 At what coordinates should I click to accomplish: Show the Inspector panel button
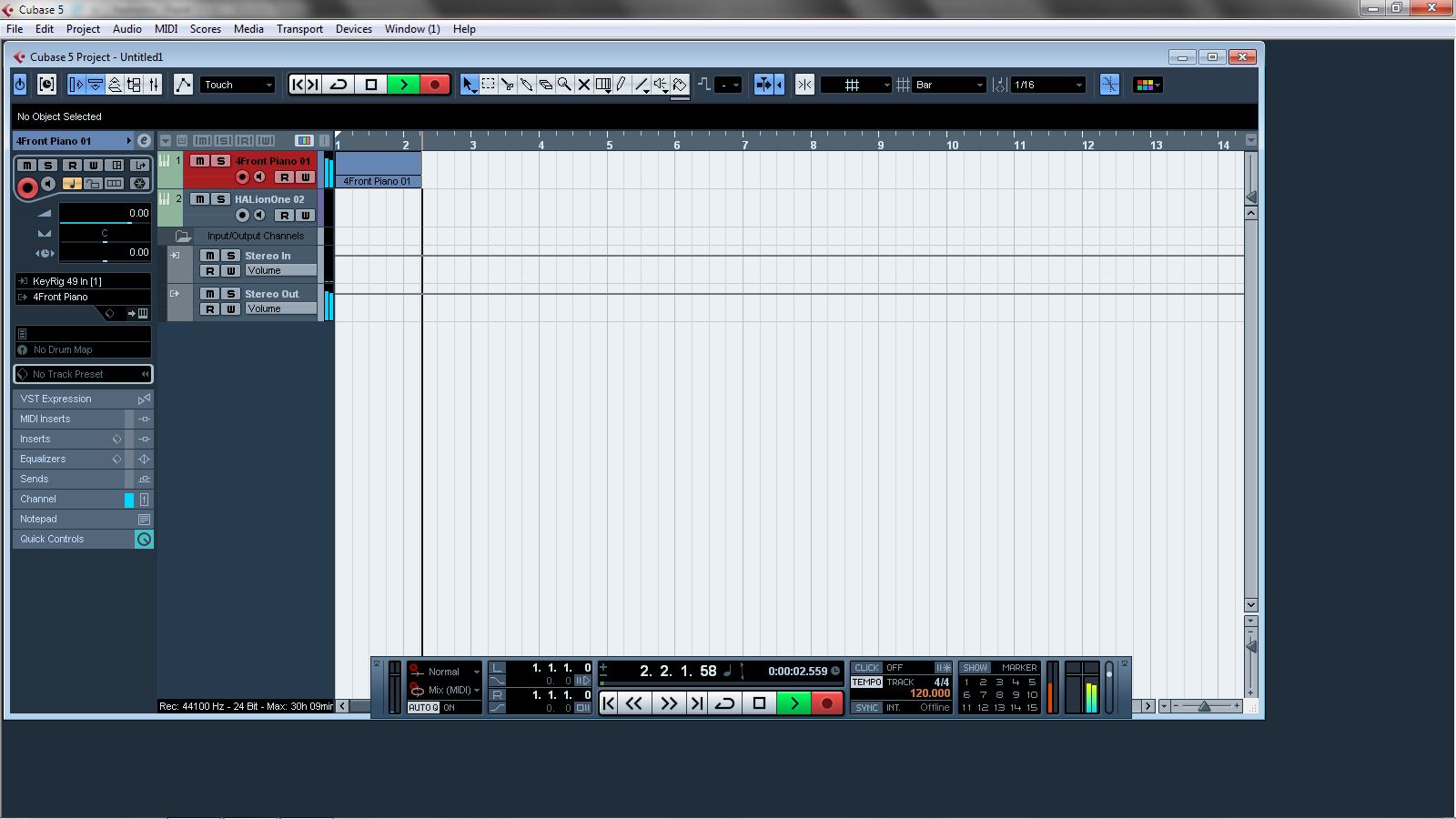76,85
